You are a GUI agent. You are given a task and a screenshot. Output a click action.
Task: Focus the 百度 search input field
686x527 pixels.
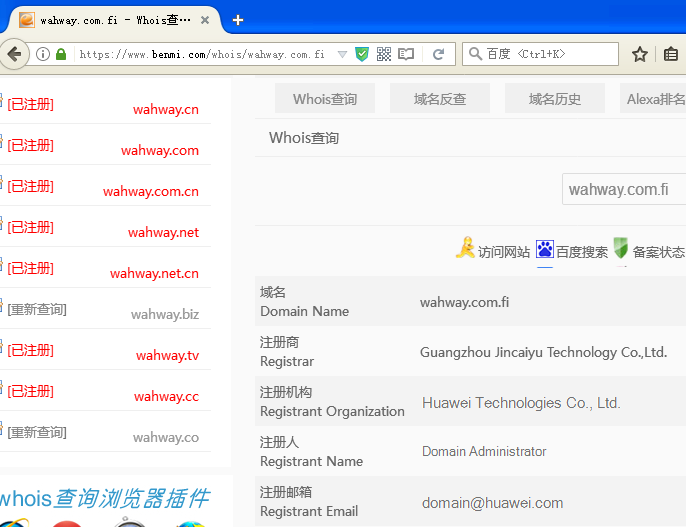pos(540,54)
